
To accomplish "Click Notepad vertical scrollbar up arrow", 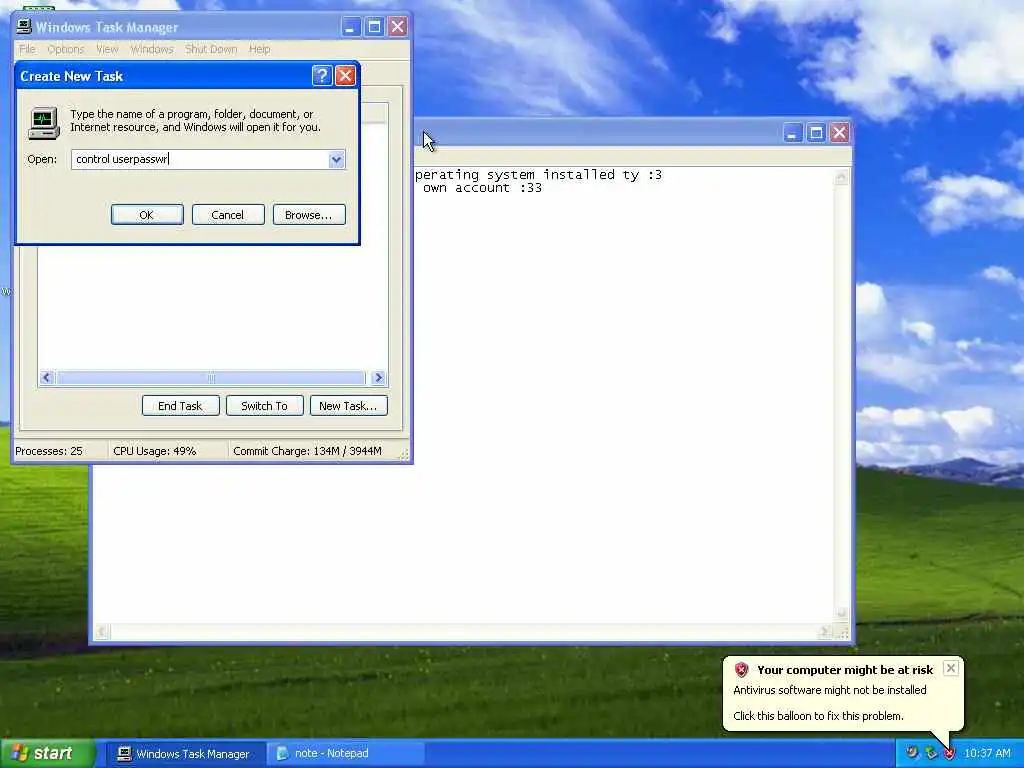I will click(x=841, y=177).
